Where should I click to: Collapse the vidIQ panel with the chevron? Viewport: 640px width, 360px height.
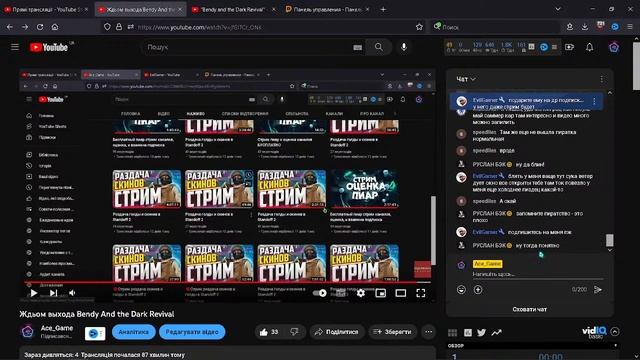click(x=615, y=332)
